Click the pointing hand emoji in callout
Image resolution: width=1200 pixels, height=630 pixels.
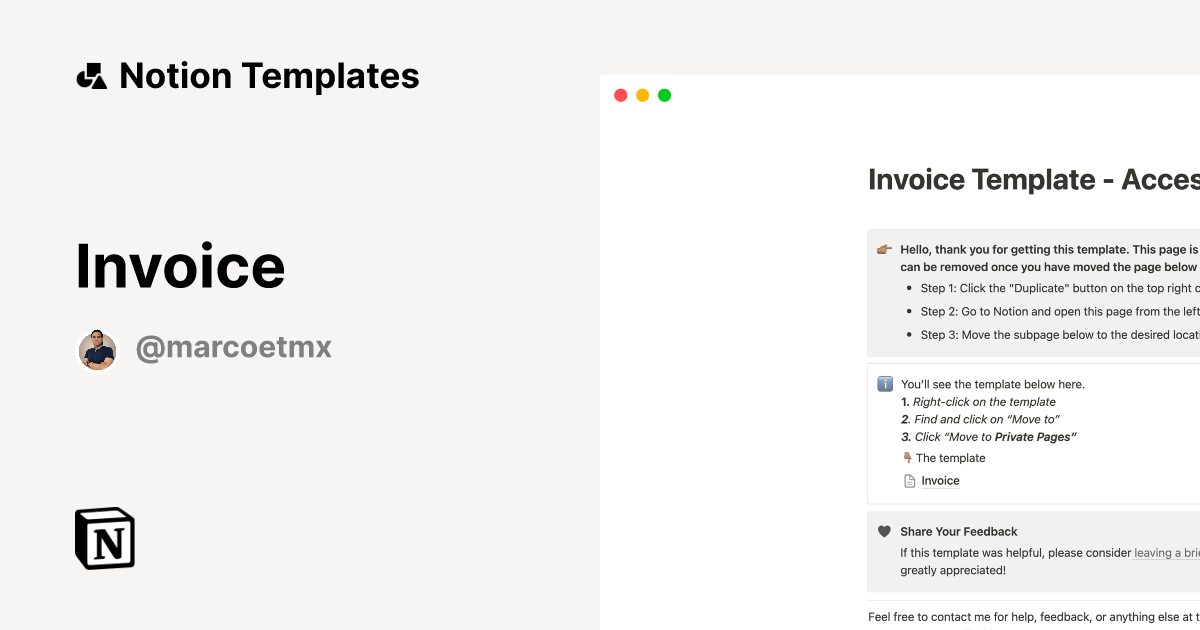point(884,250)
